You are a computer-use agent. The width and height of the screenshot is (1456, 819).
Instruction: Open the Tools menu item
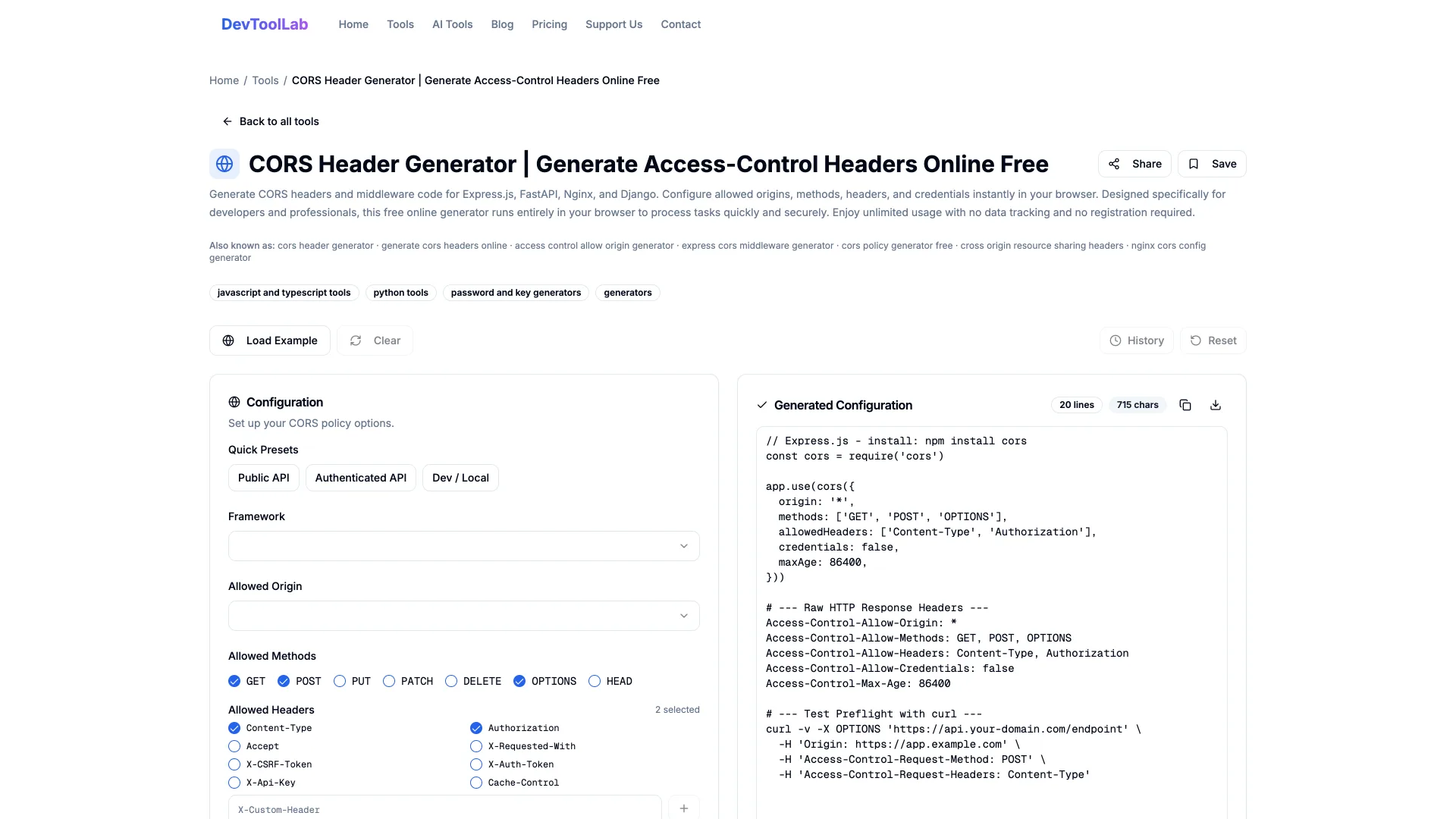coord(400,24)
